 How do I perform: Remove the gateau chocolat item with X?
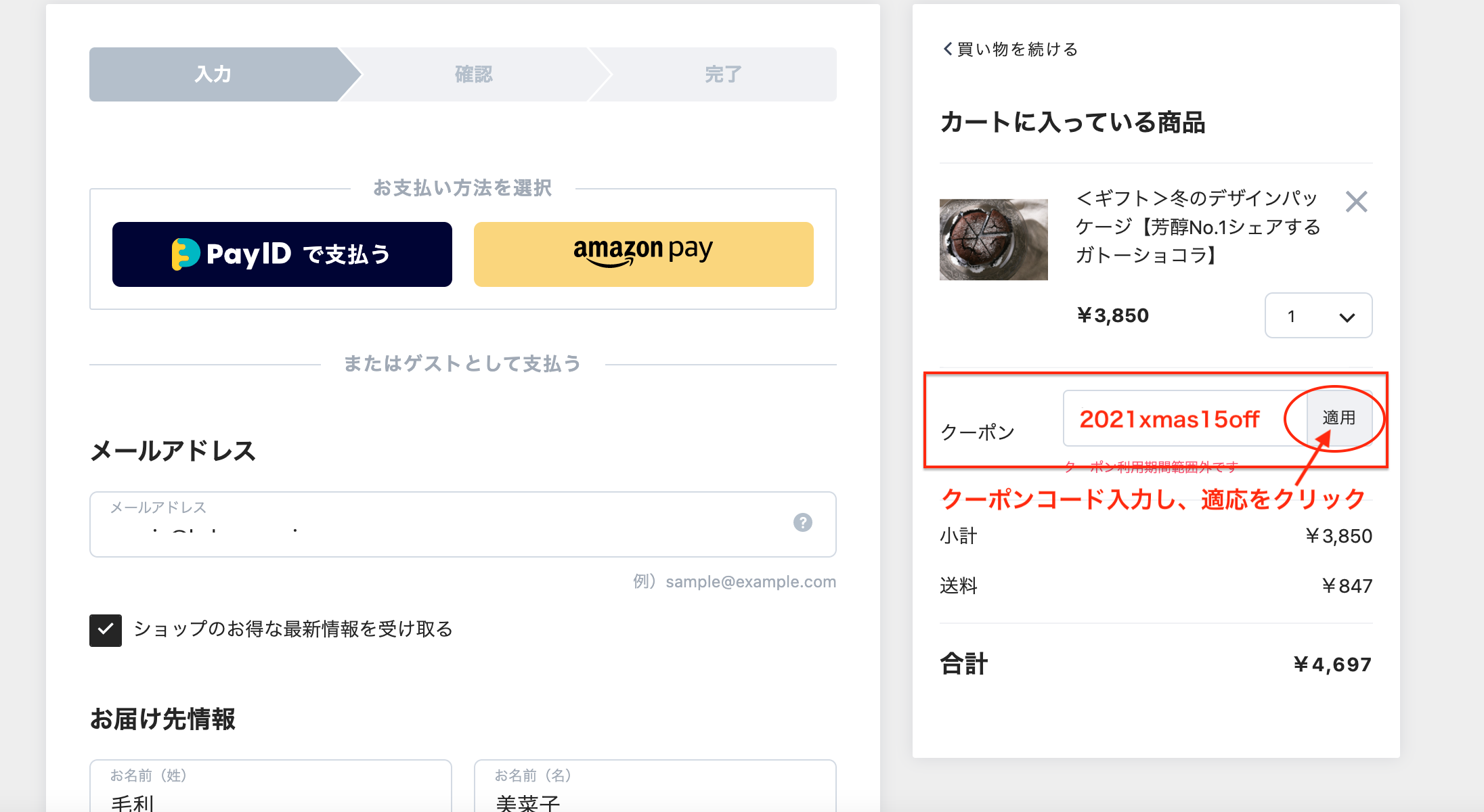pyautogui.click(x=1356, y=202)
